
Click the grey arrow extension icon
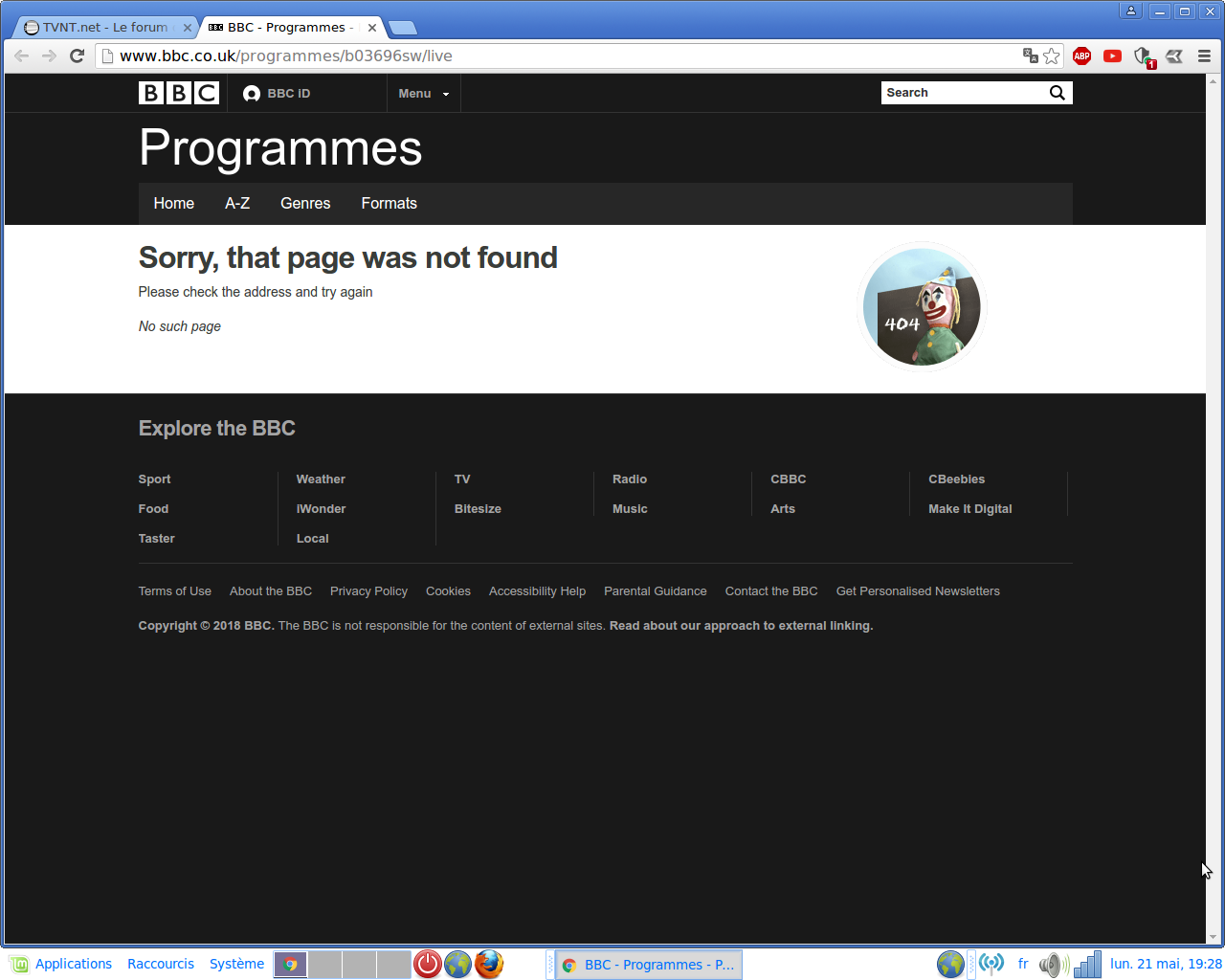(1174, 56)
